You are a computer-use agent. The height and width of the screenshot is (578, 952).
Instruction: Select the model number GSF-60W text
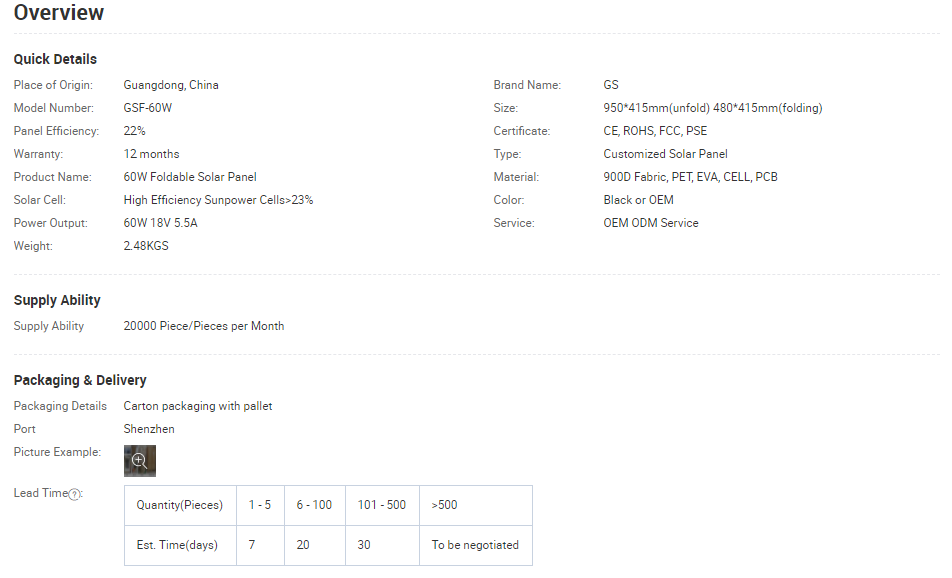(148, 108)
